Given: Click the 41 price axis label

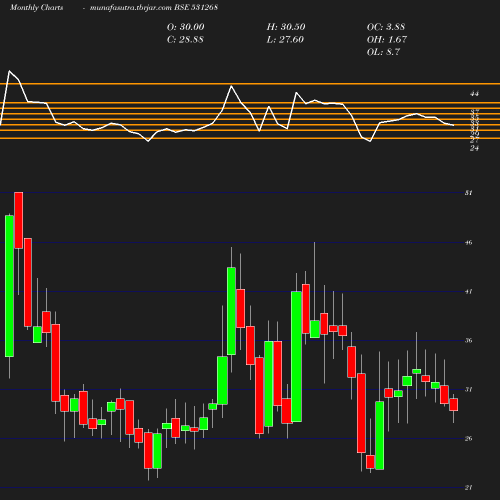Looking at the screenshot, I should tap(469, 291).
